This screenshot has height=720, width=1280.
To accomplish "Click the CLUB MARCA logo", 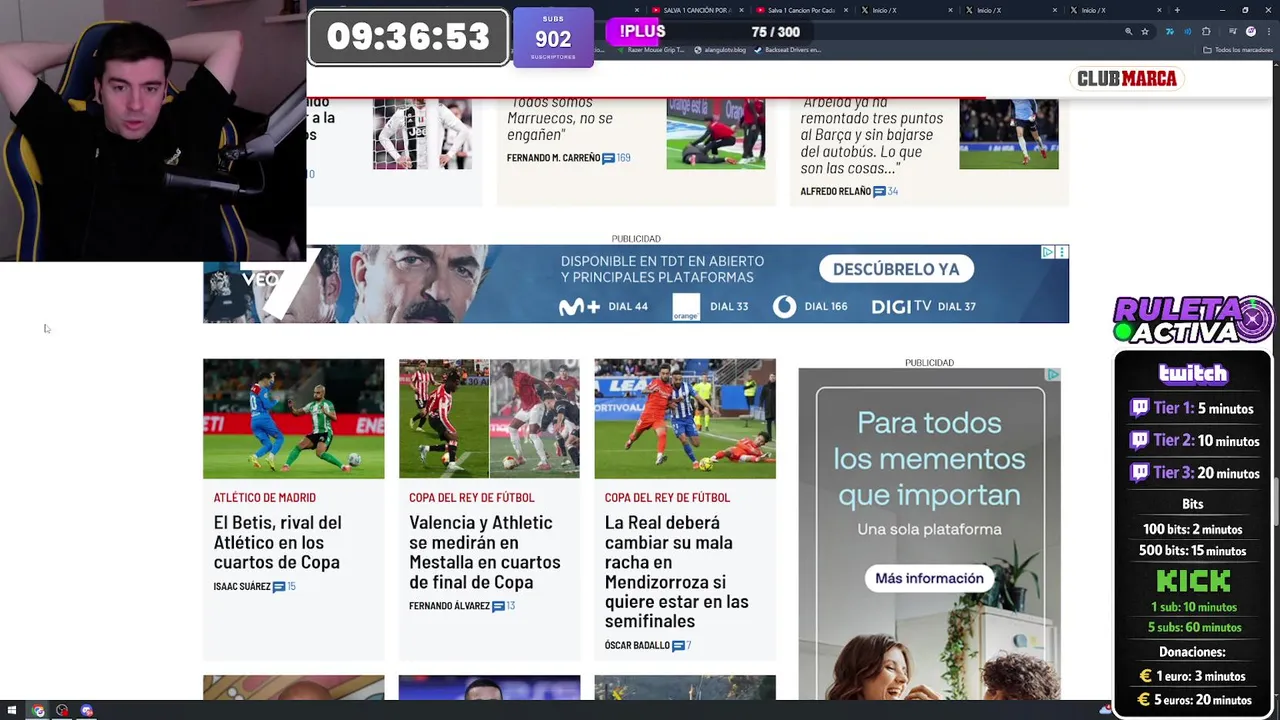I will pyautogui.click(x=1127, y=79).
